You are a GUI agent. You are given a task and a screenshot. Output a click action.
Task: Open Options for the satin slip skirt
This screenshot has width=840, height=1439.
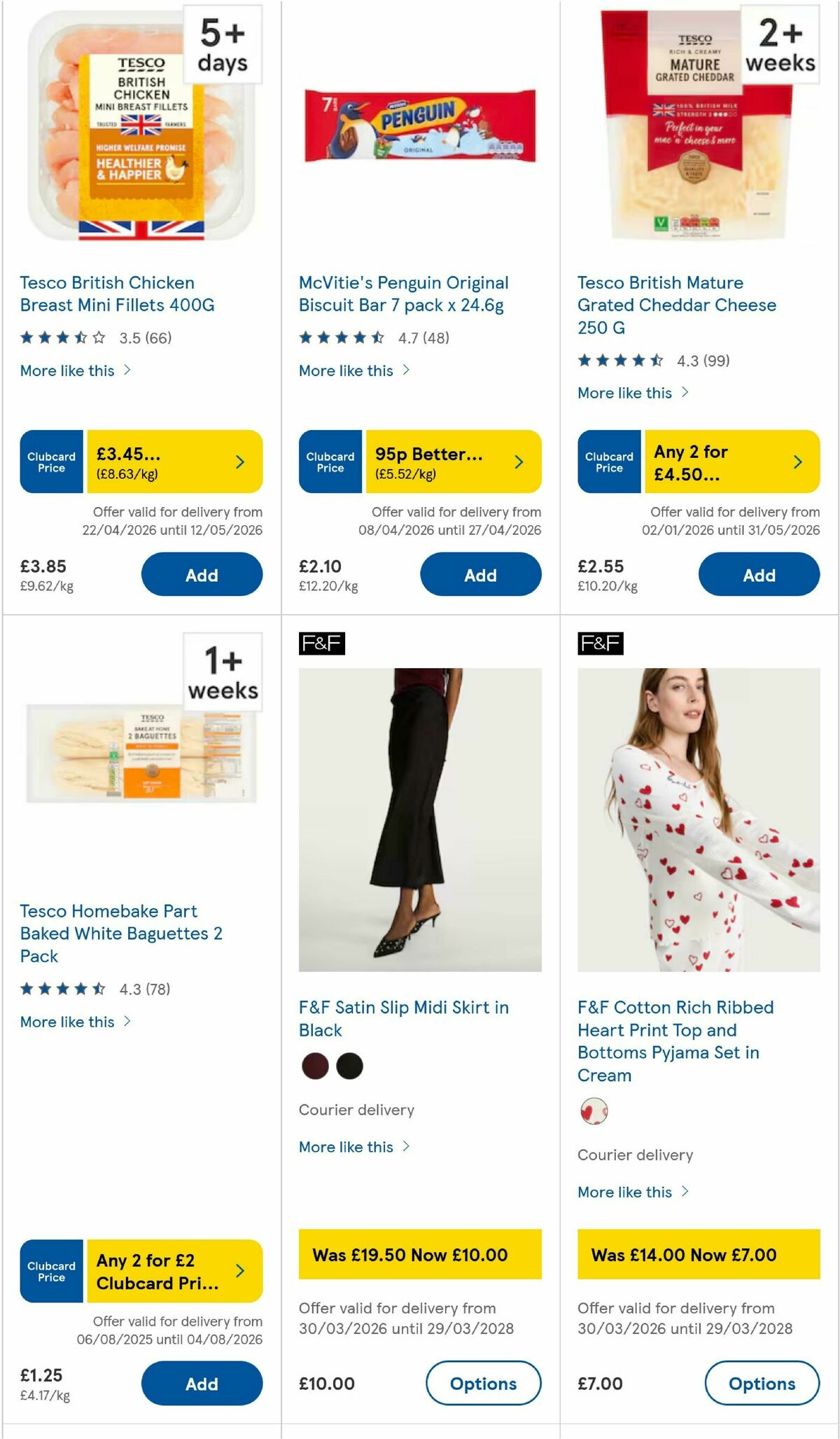point(484,1384)
